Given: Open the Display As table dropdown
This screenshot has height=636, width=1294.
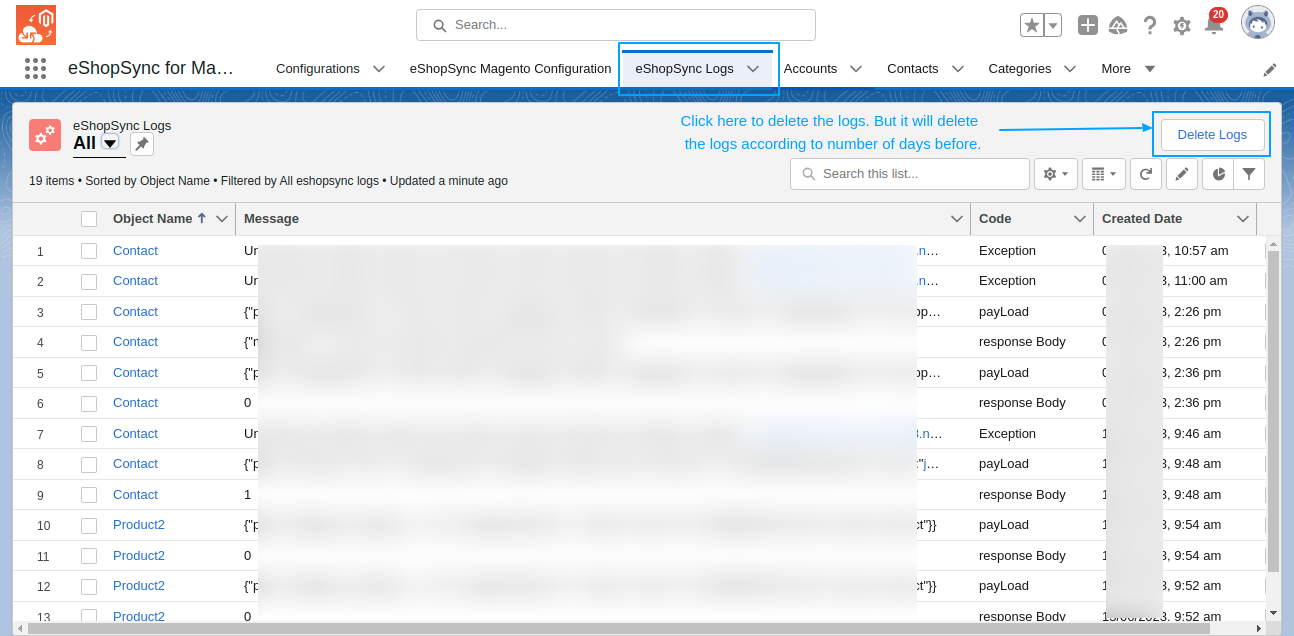Looking at the screenshot, I should 1104,174.
